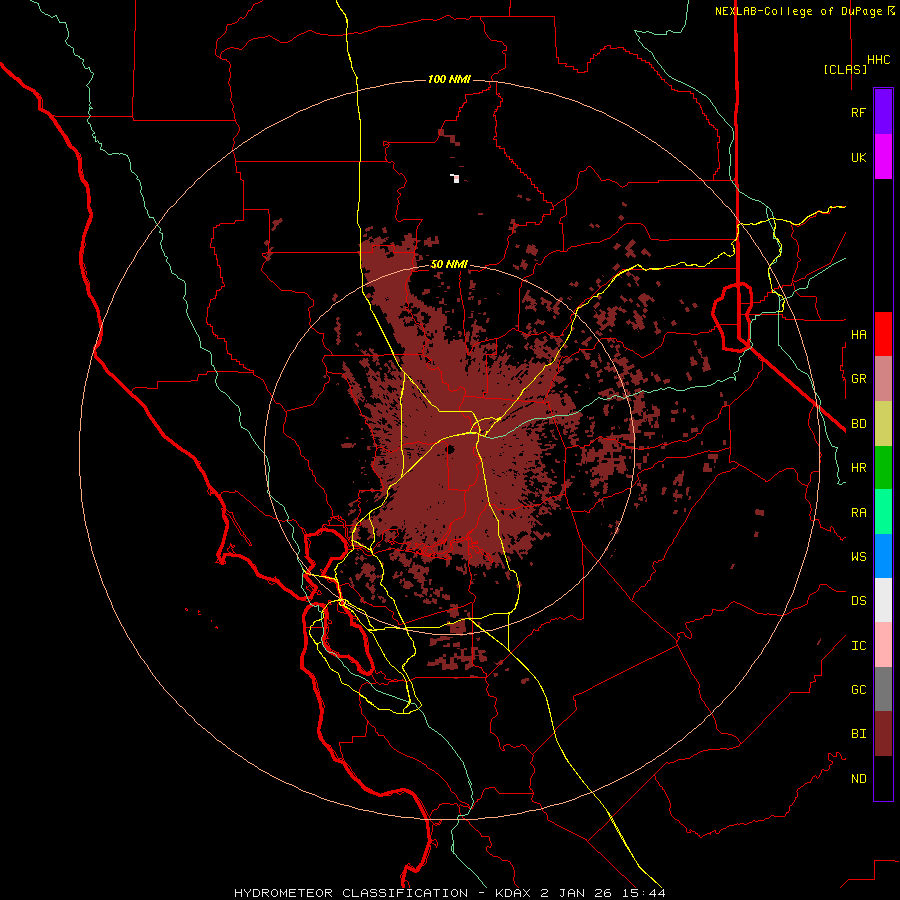Click the WS legend label
Screen dimensions: 900x900
coord(858,557)
